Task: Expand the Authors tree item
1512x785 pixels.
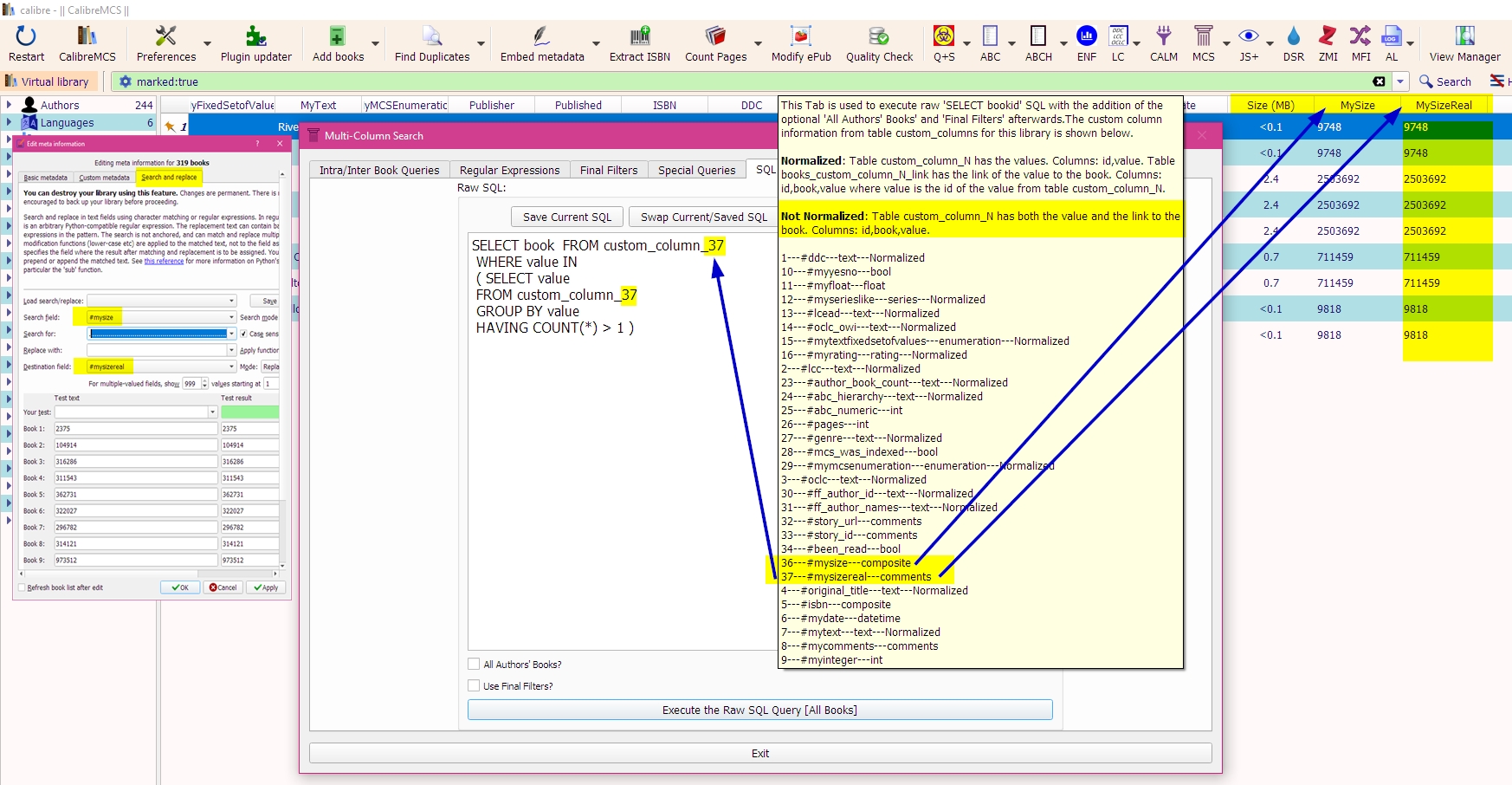Action: pyautogui.click(x=9, y=105)
